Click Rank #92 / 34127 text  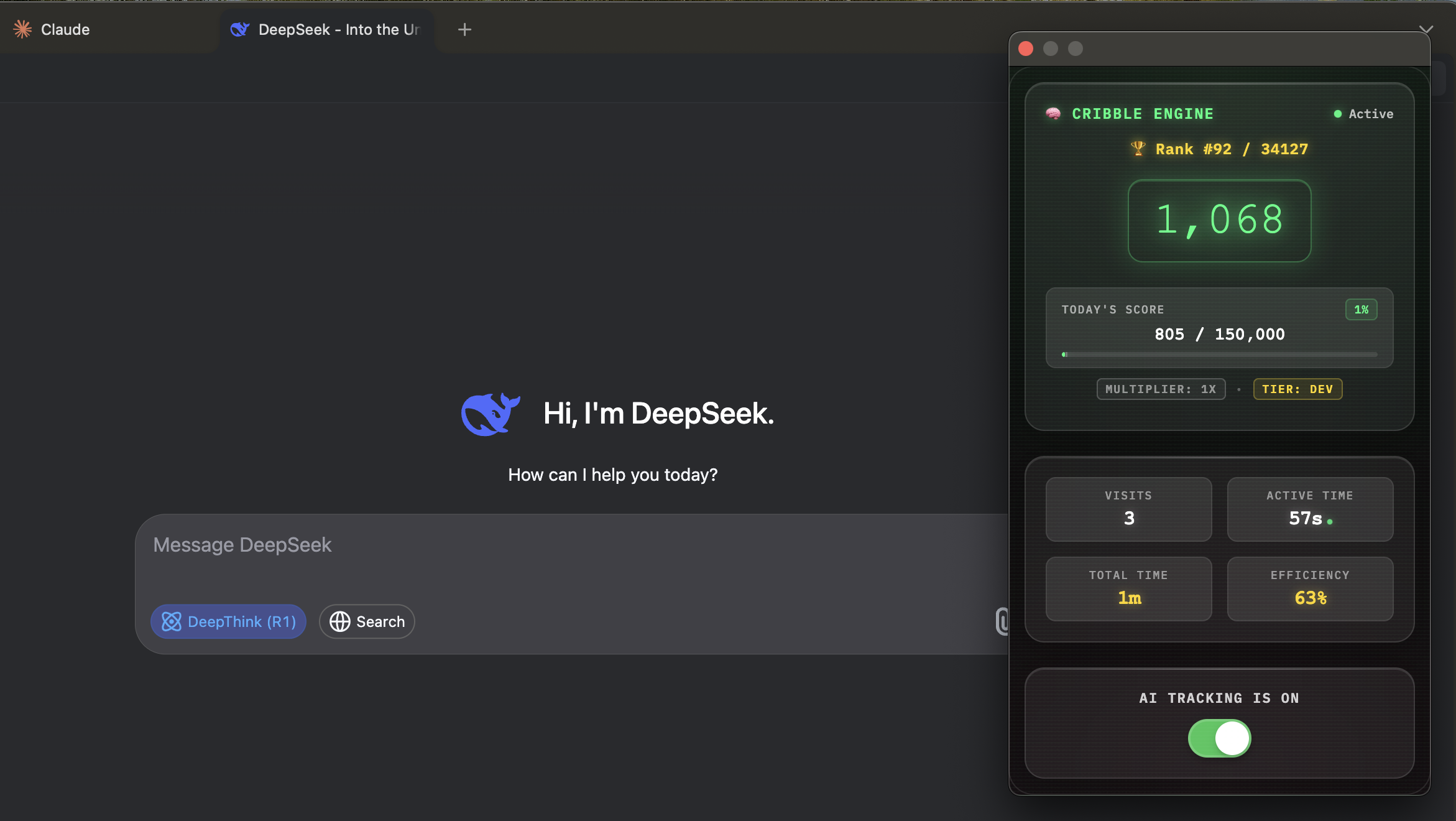tap(1232, 149)
